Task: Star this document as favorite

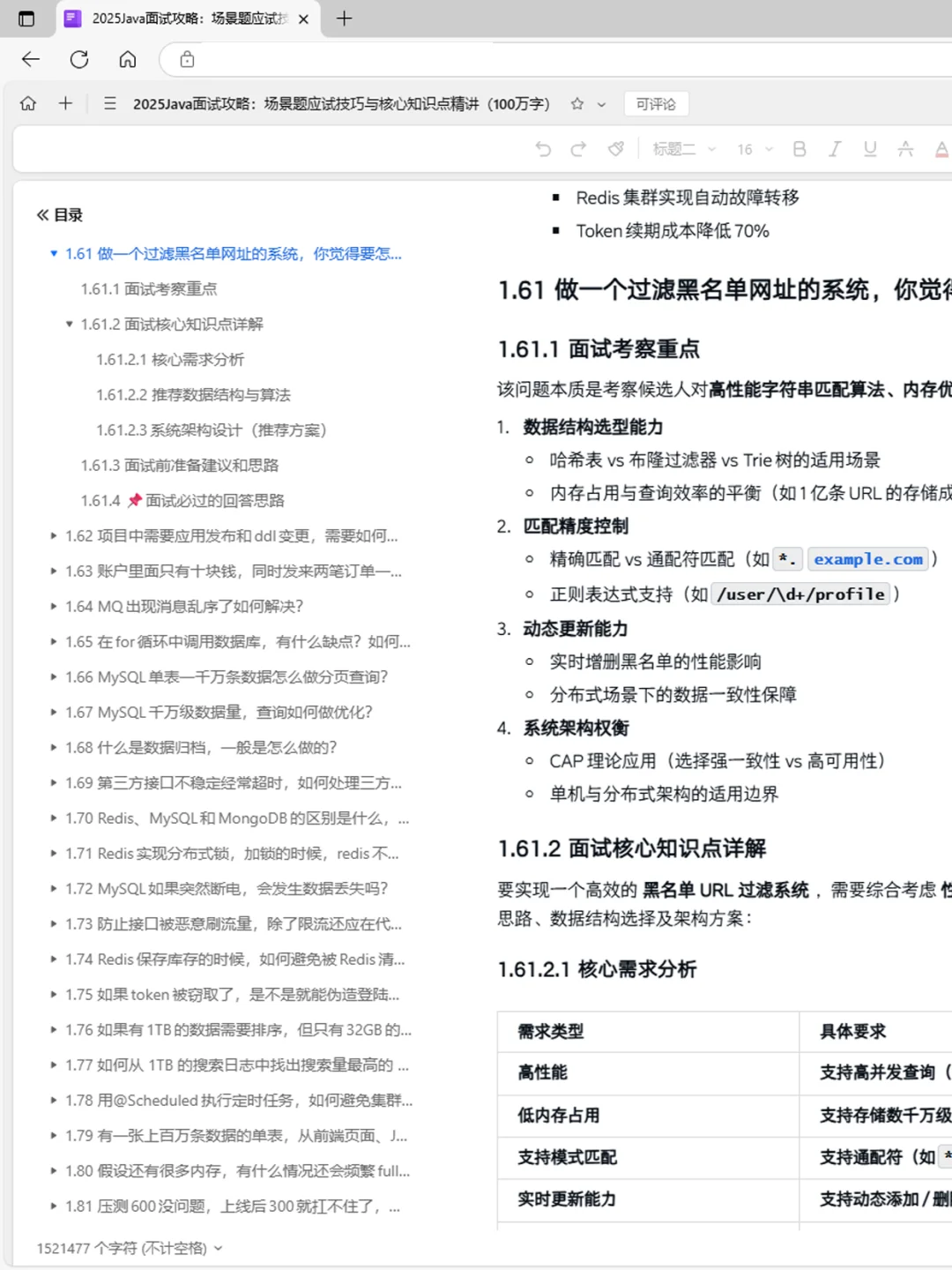Action: [x=577, y=103]
